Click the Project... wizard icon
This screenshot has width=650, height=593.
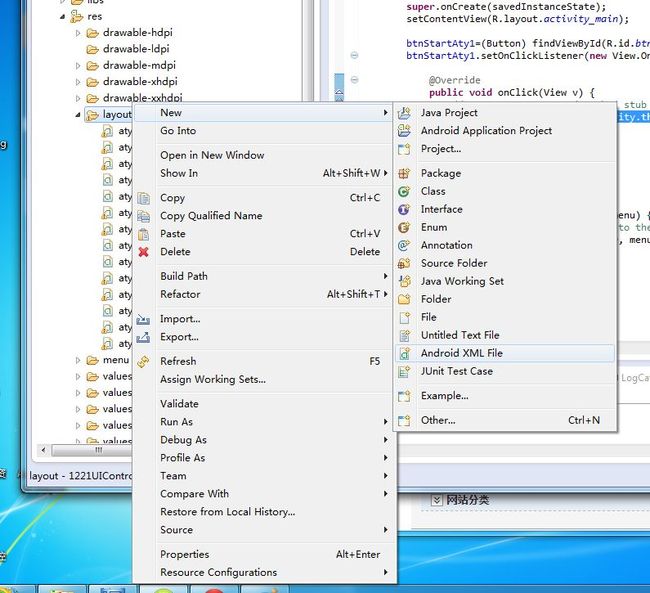pos(404,149)
